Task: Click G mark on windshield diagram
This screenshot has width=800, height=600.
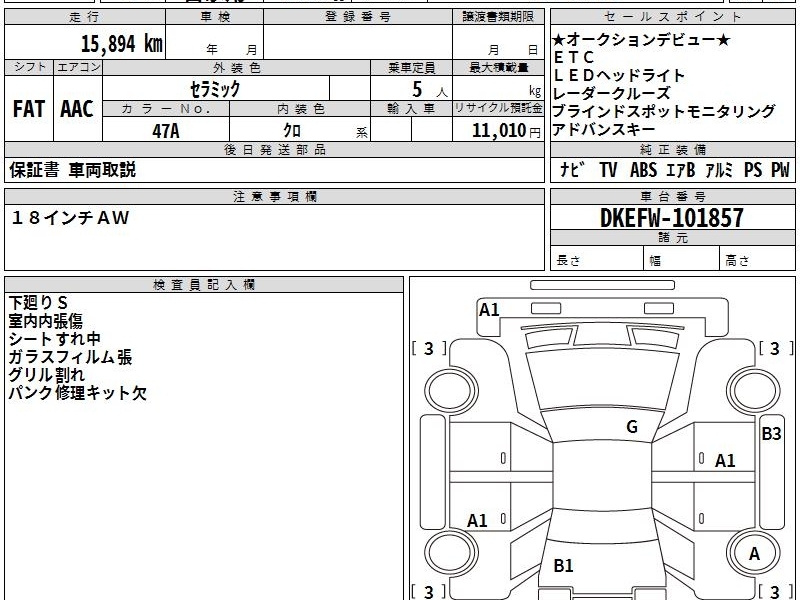Action: [x=632, y=427]
